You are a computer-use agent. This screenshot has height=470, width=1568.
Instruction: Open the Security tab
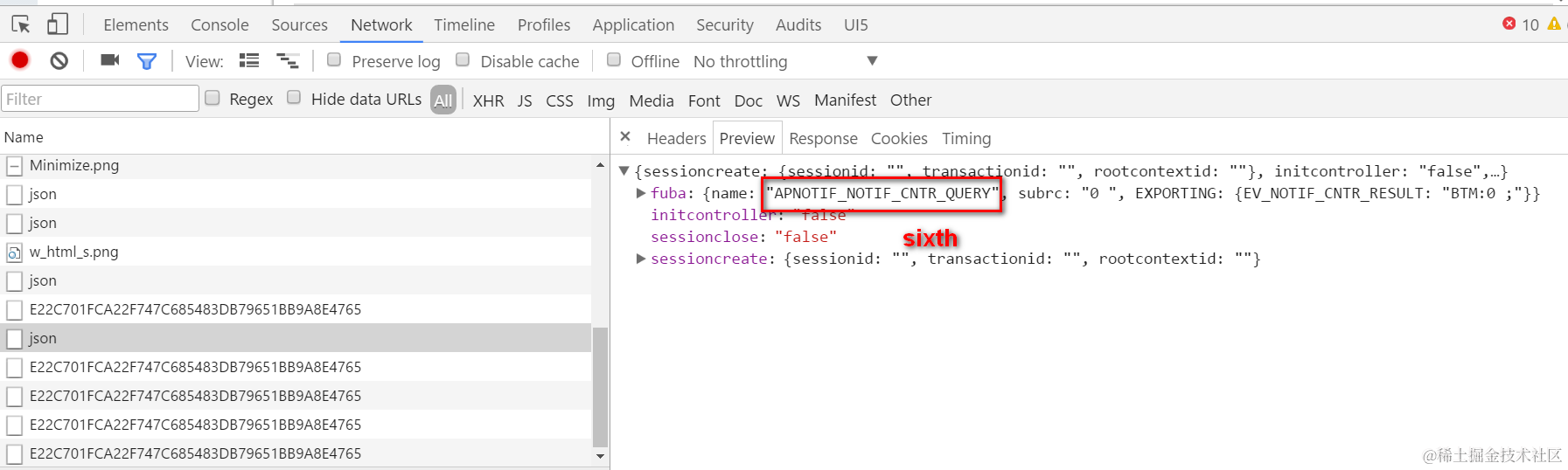pos(725,25)
